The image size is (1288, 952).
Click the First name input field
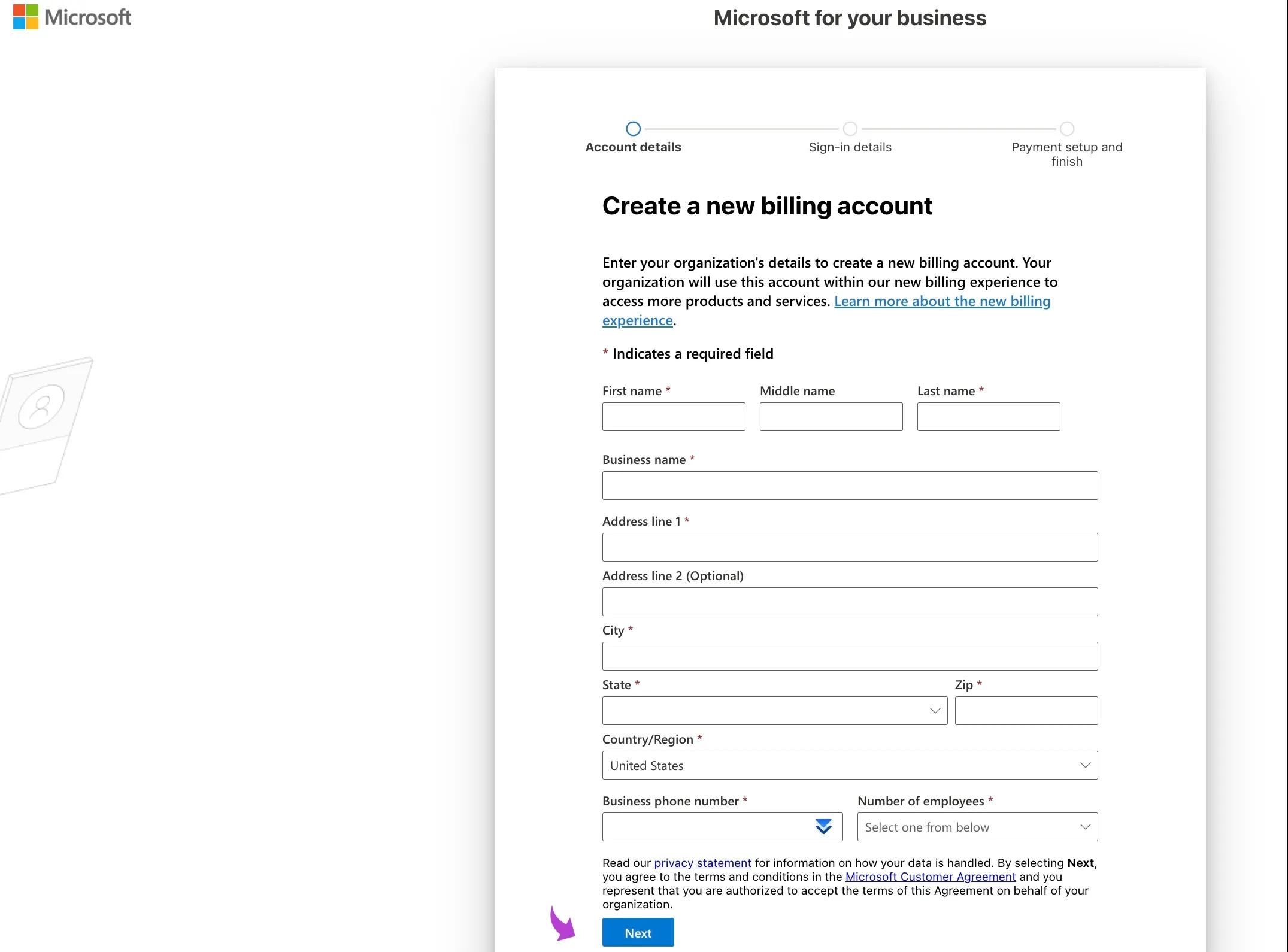pos(674,417)
